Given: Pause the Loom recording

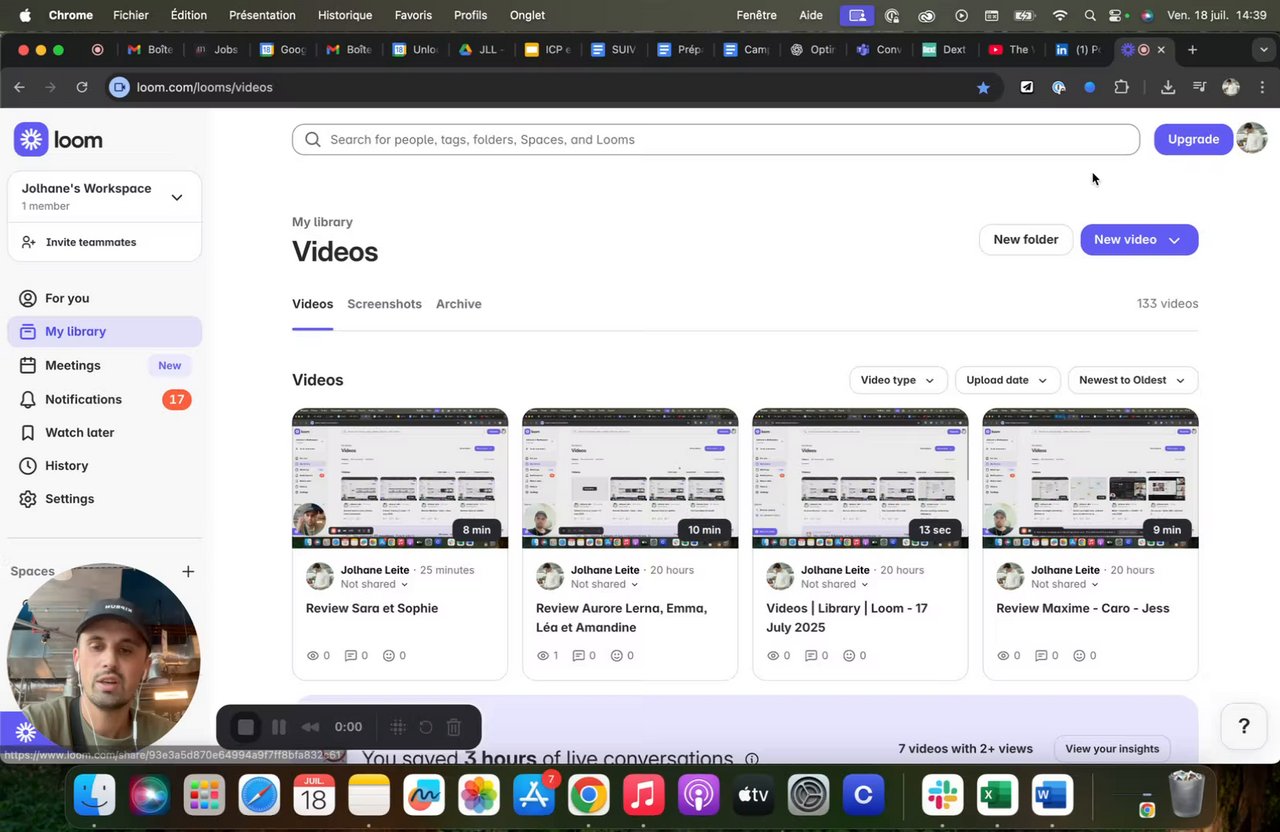Looking at the screenshot, I should pyautogui.click(x=279, y=727).
